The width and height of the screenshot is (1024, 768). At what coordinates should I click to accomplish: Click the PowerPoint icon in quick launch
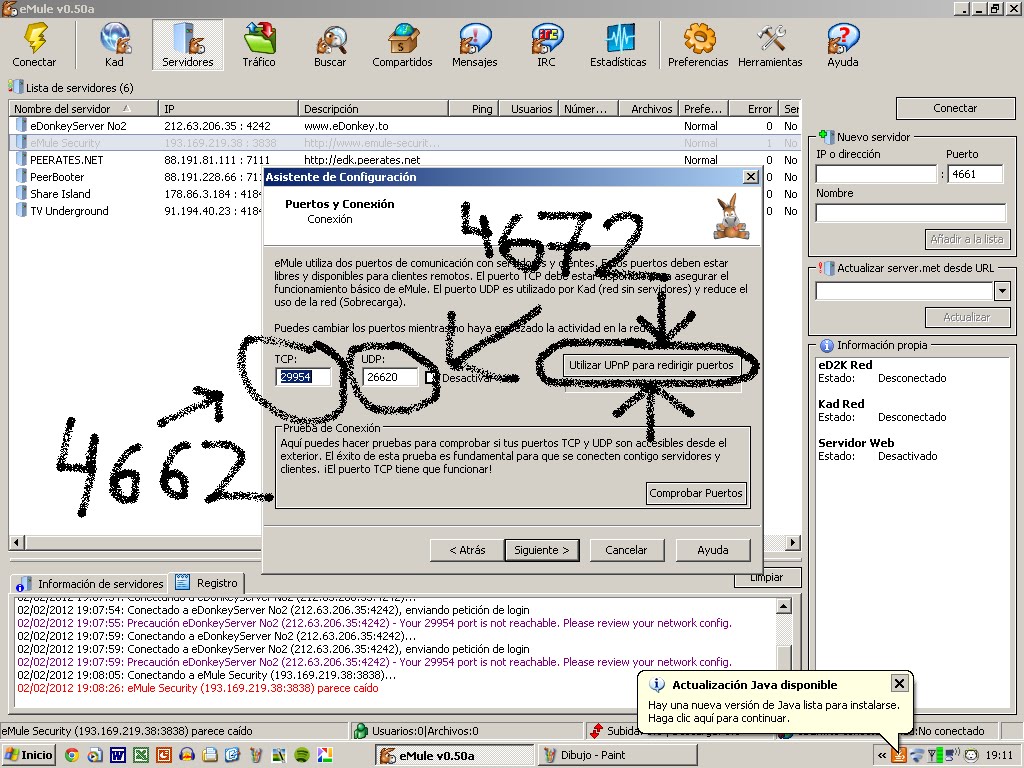[x=163, y=755]
